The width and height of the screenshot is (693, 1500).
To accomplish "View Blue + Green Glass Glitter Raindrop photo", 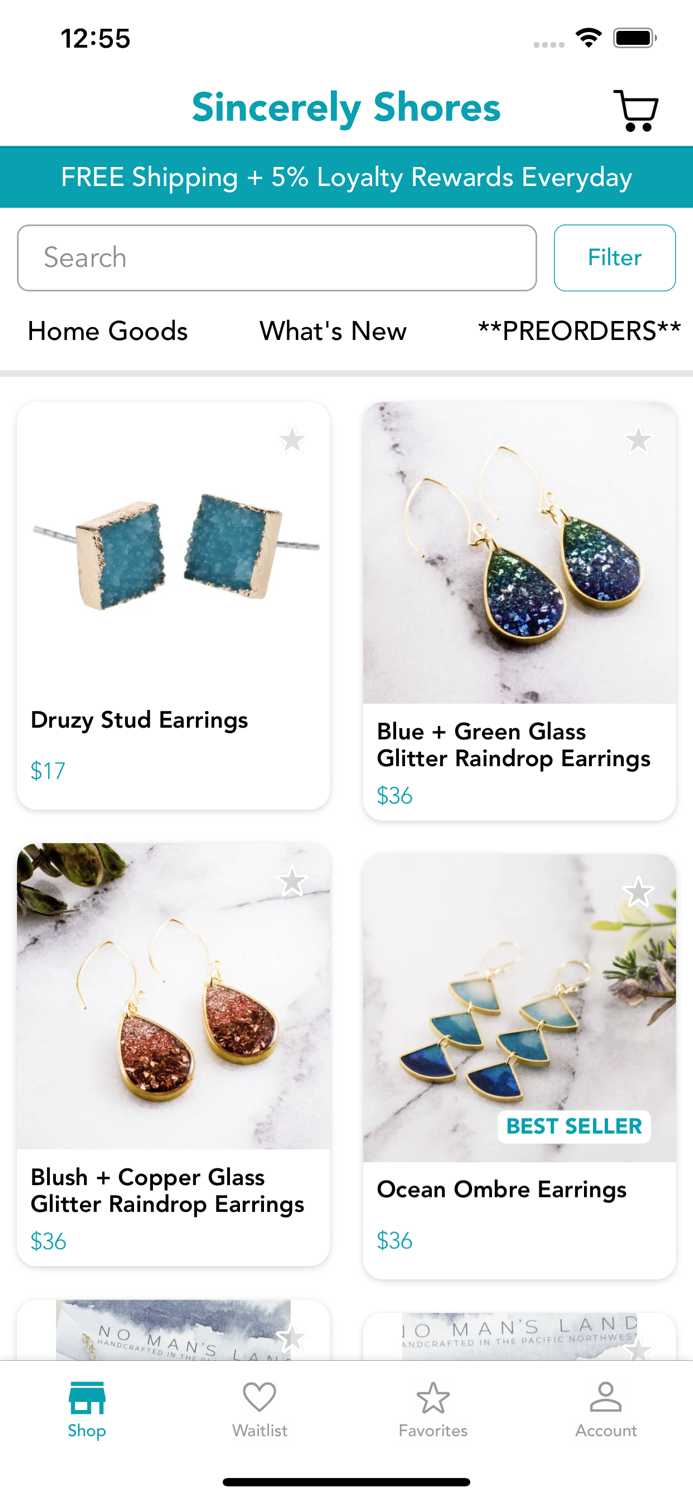I will pyautogui.click(x=519, y=553).
